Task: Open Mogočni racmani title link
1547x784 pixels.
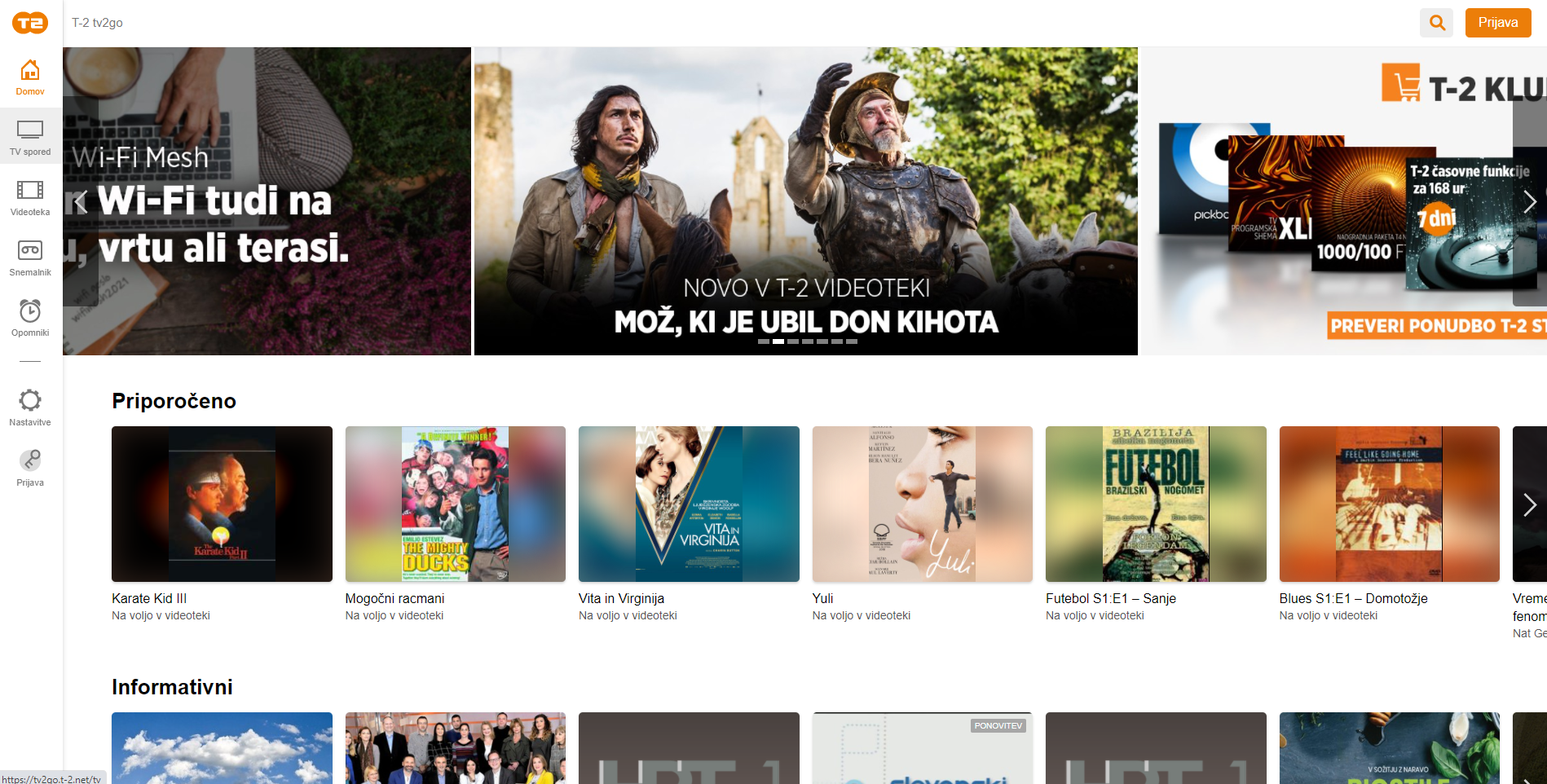Action: coord(394,598)
